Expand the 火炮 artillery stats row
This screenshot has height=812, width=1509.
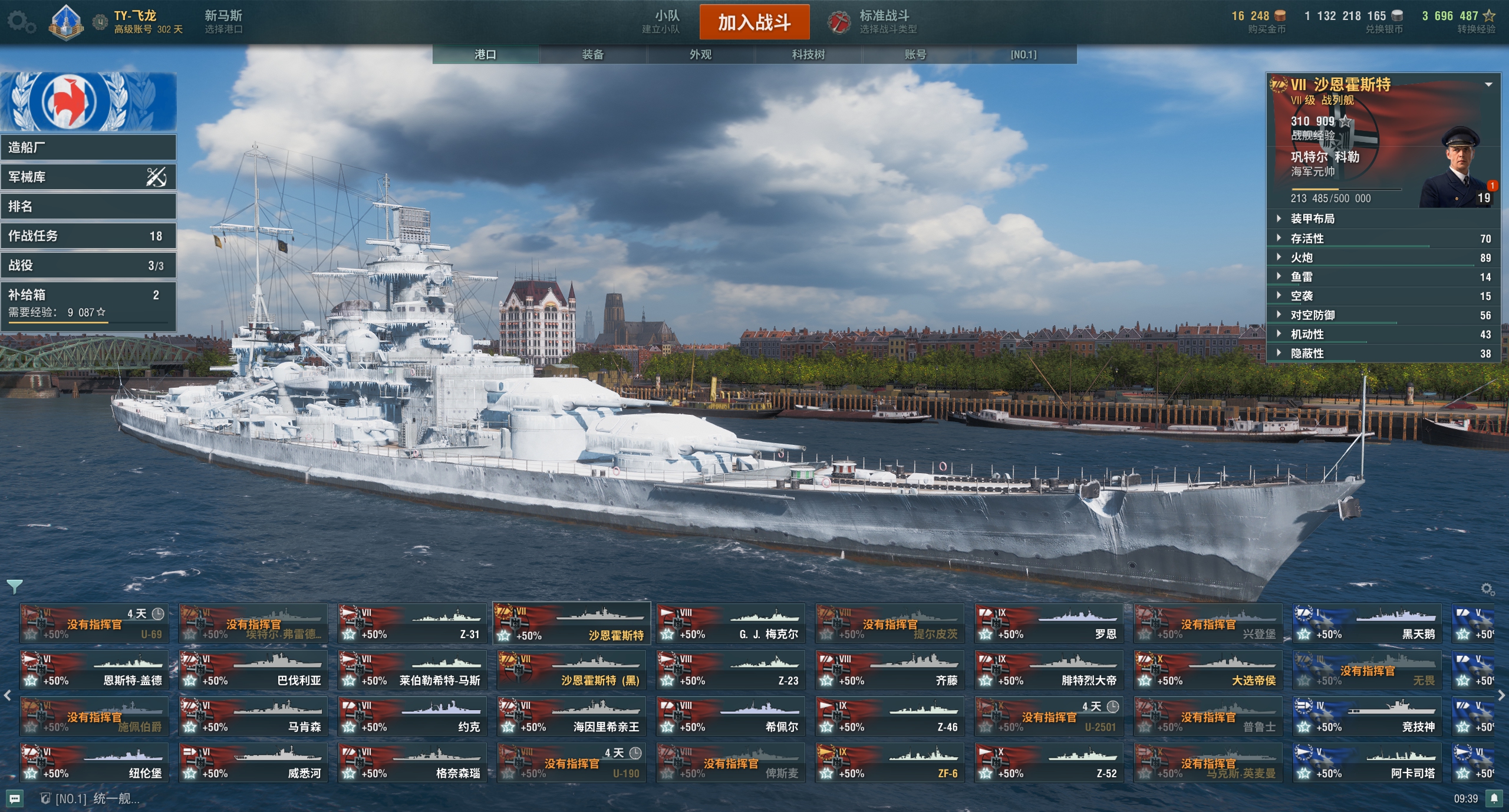1383,258
